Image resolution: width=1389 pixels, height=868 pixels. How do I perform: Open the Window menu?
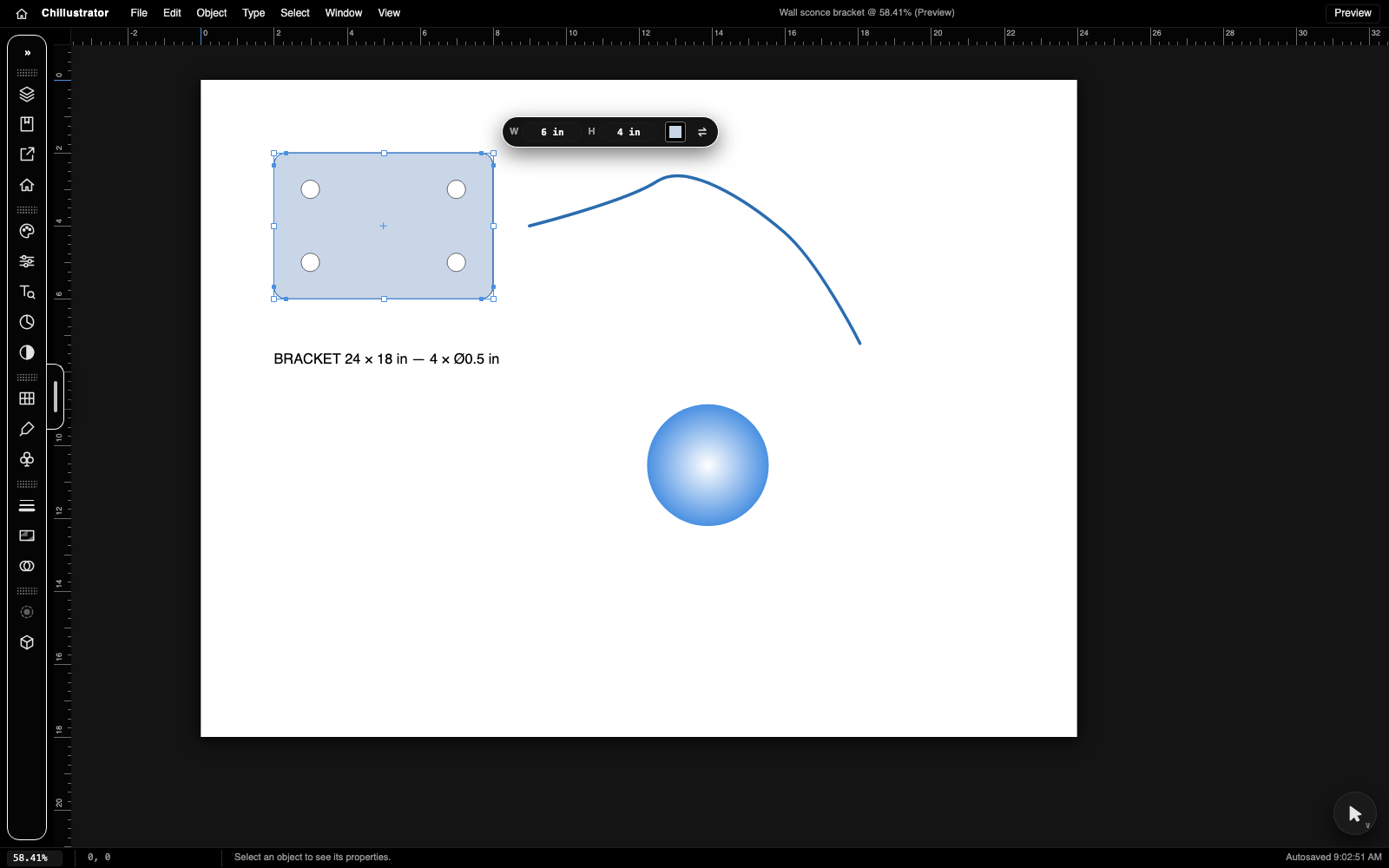(x=344, y=13)
